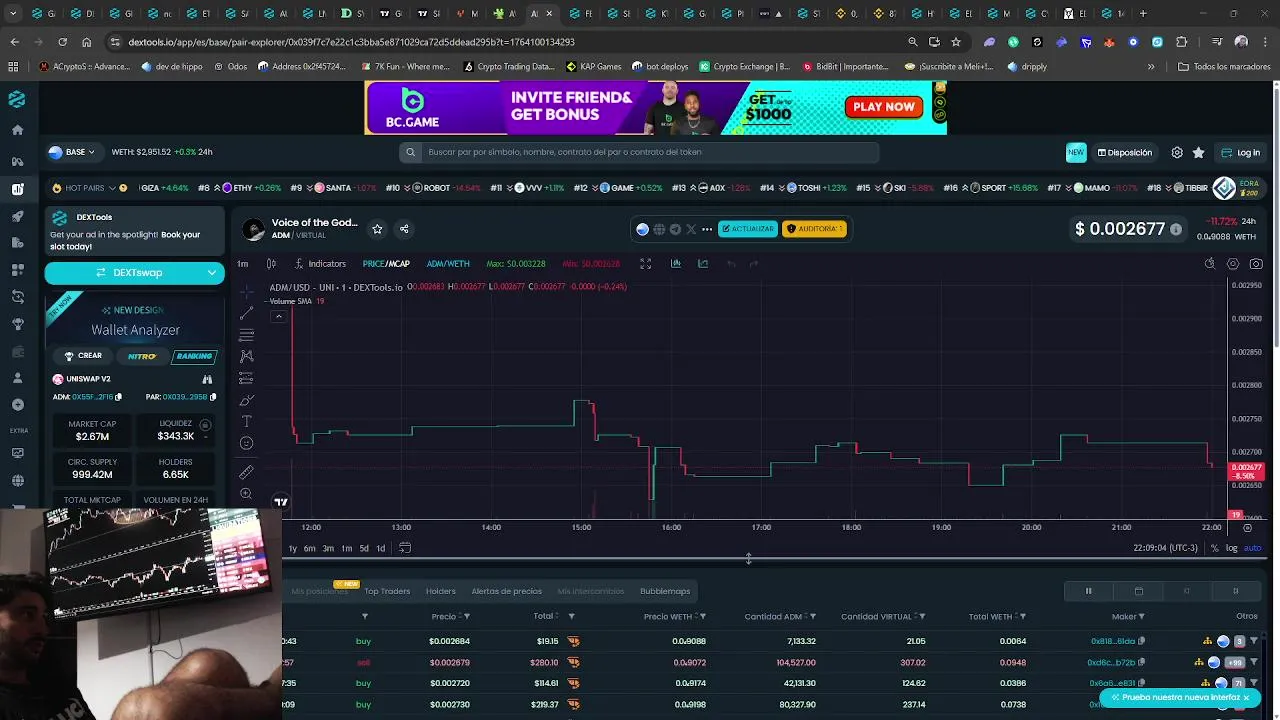Screen dimensions: 1280x720
Task: Open the Cantidad ADM column filter
Action: pyautogui.click(x=812, y=617)
